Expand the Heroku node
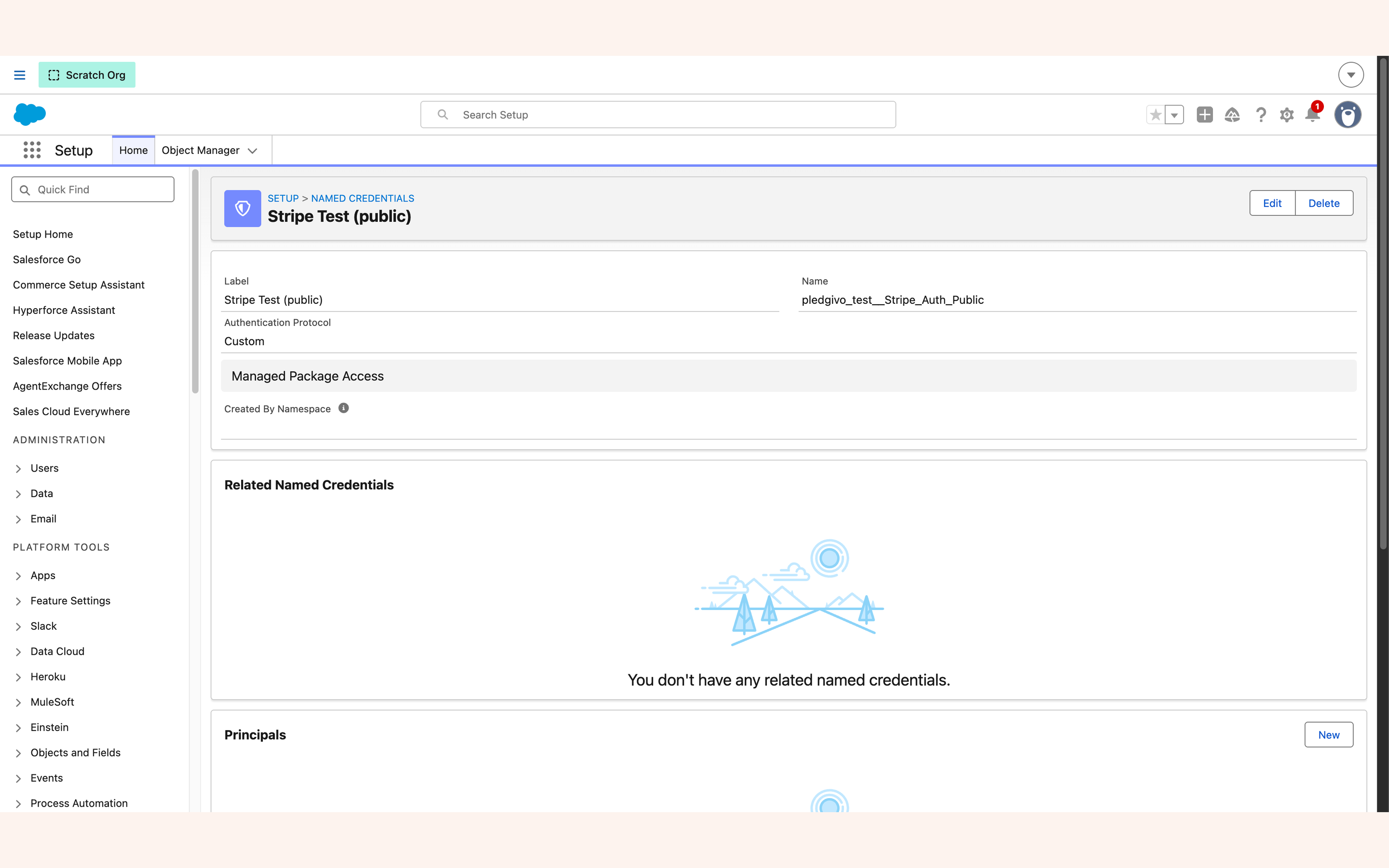Screen dimensions: 1389x868 [18, 677]
